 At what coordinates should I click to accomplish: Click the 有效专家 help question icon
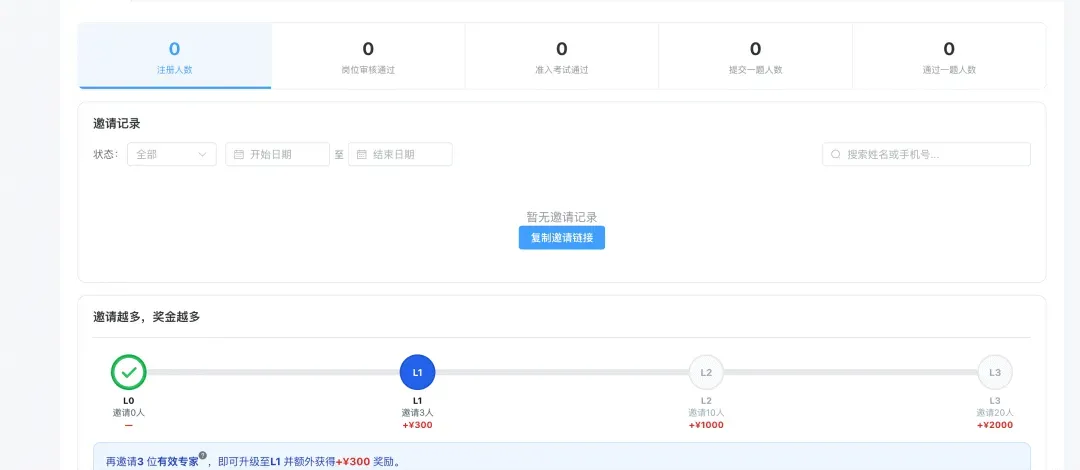[x=203, y=456]
